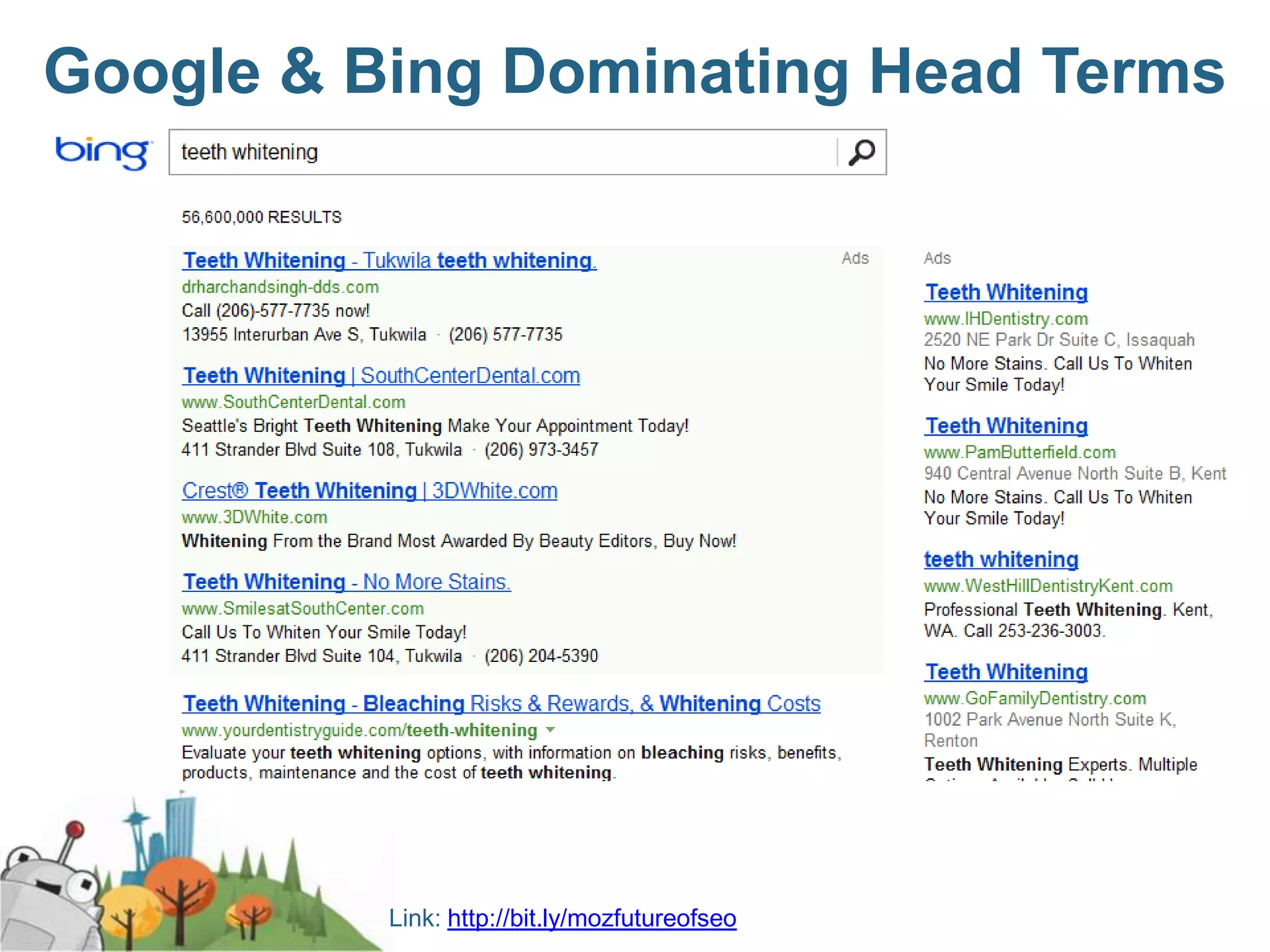Click the '56,600,000 RESULTS' count text

tap(262, 217)
